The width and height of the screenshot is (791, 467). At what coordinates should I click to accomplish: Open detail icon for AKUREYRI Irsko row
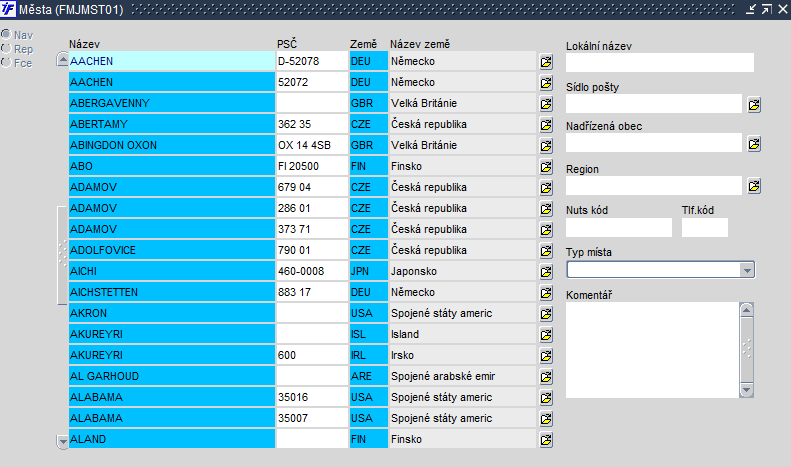click(x=546, y=356)
